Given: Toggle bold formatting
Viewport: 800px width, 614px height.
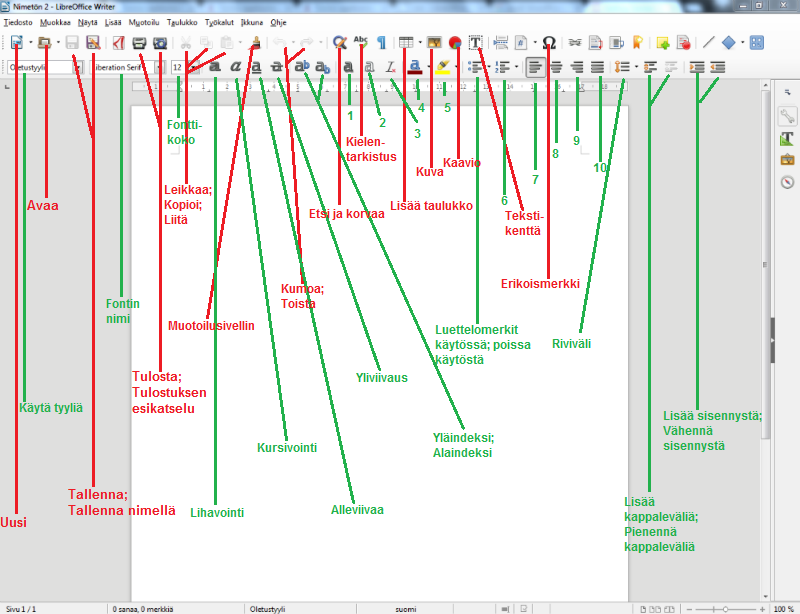Looking at the screenshot, I should click(215, 67).
